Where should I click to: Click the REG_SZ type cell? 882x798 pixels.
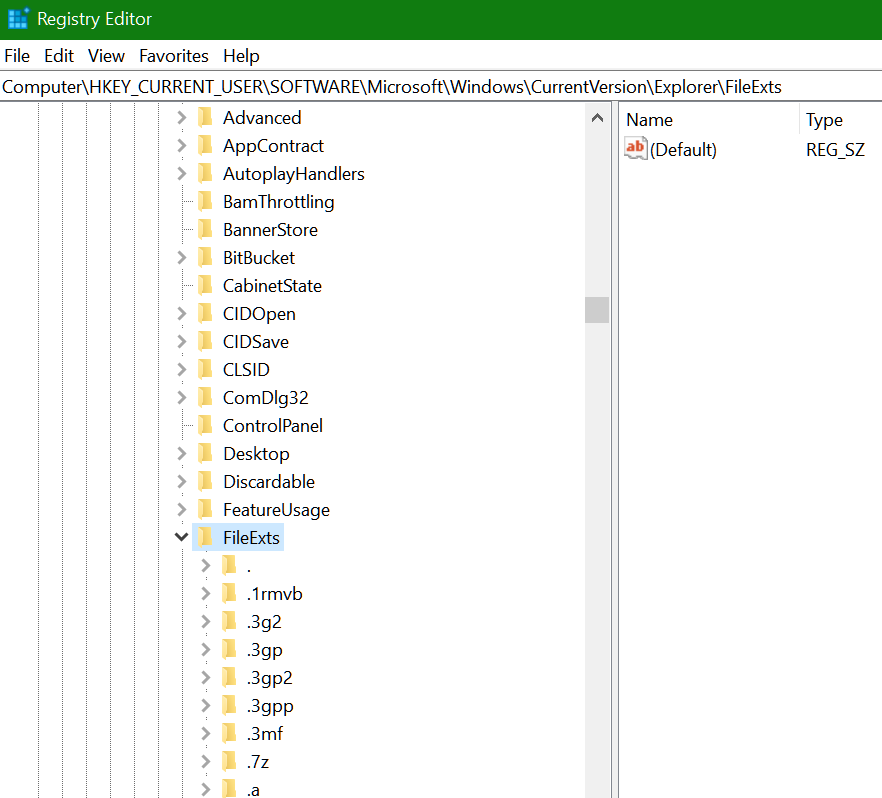click(x=835, y=150)
